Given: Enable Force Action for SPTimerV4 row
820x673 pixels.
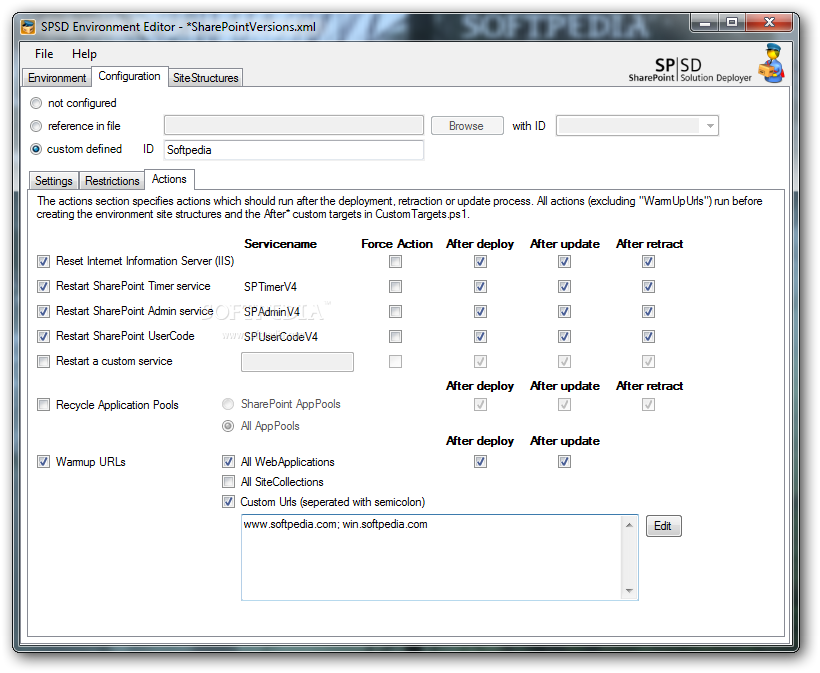Looking at the screenshot, I should point(395,287).
